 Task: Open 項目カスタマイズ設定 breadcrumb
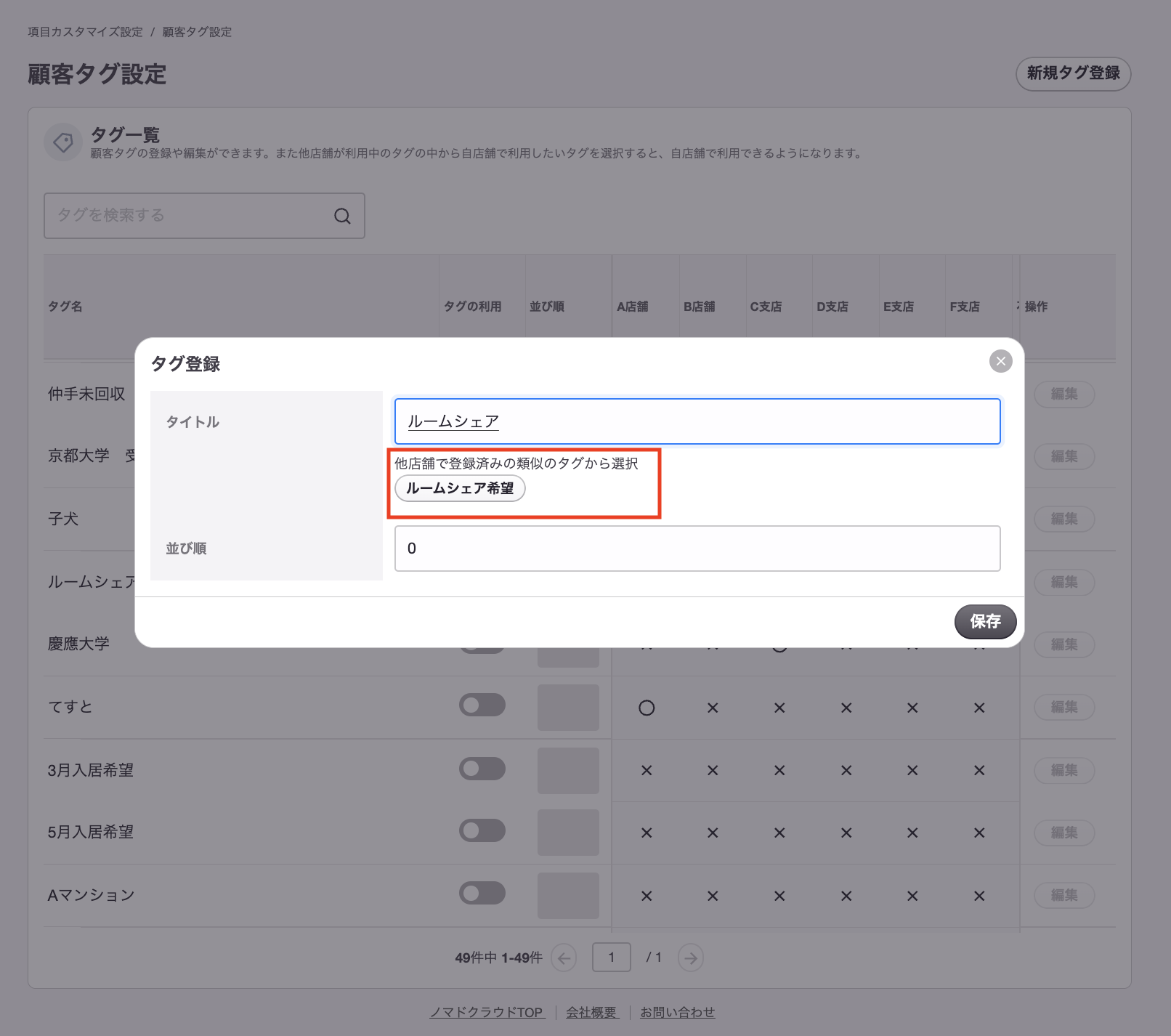pos(85,32)
